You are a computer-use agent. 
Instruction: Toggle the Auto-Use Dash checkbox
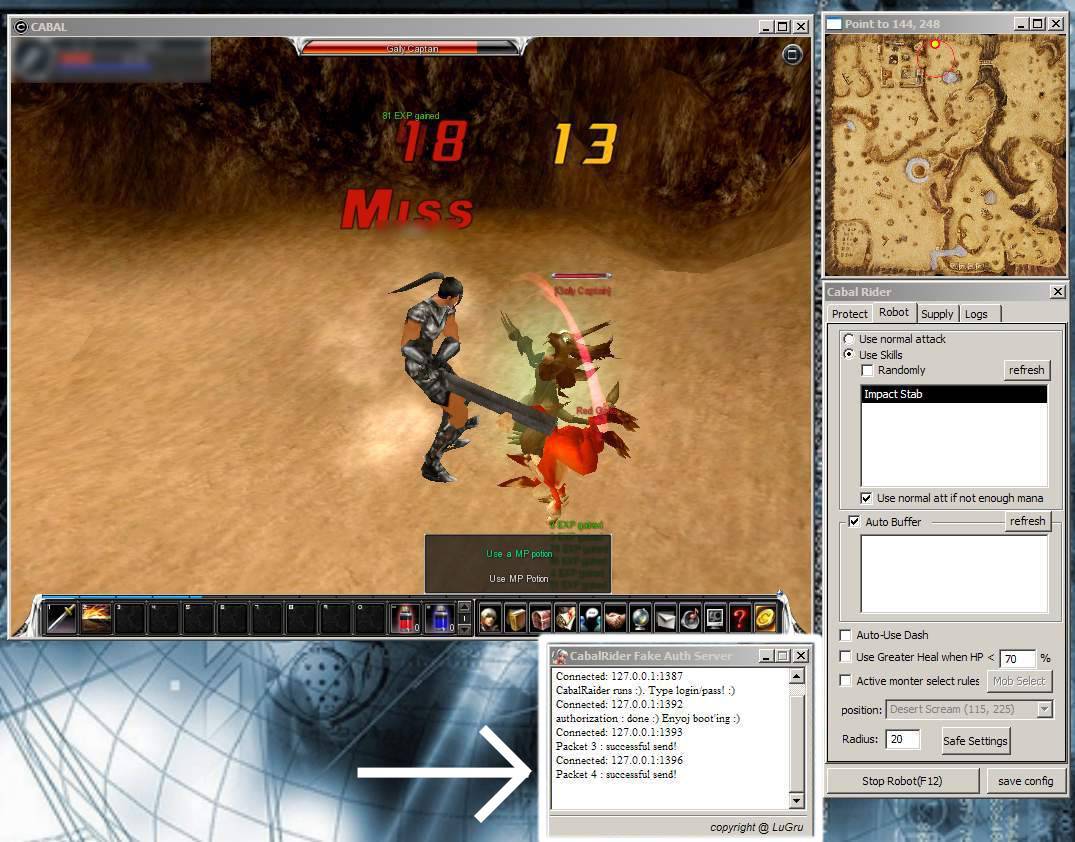point(846,635)
